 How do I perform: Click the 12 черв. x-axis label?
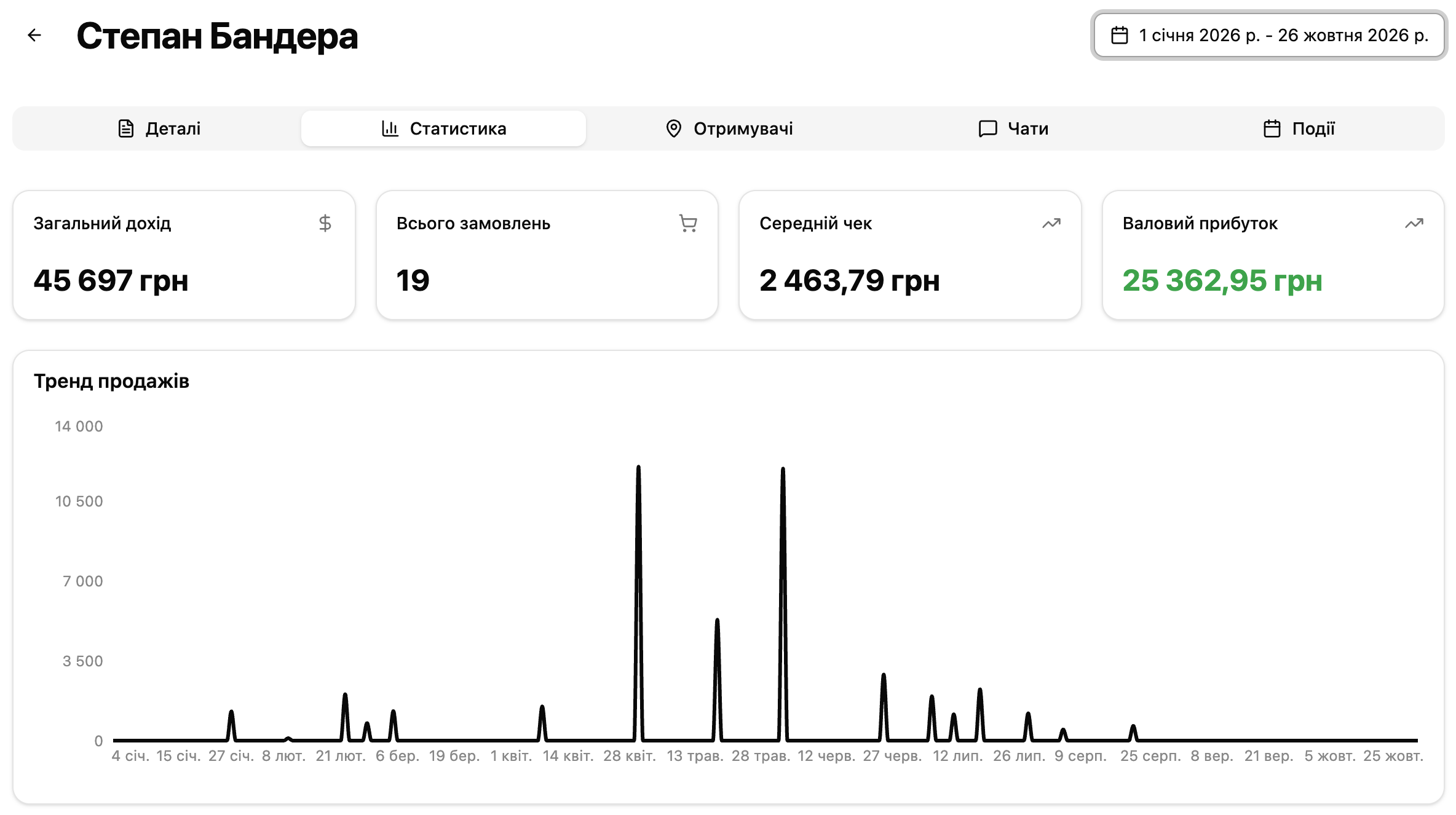click(826, 756)
